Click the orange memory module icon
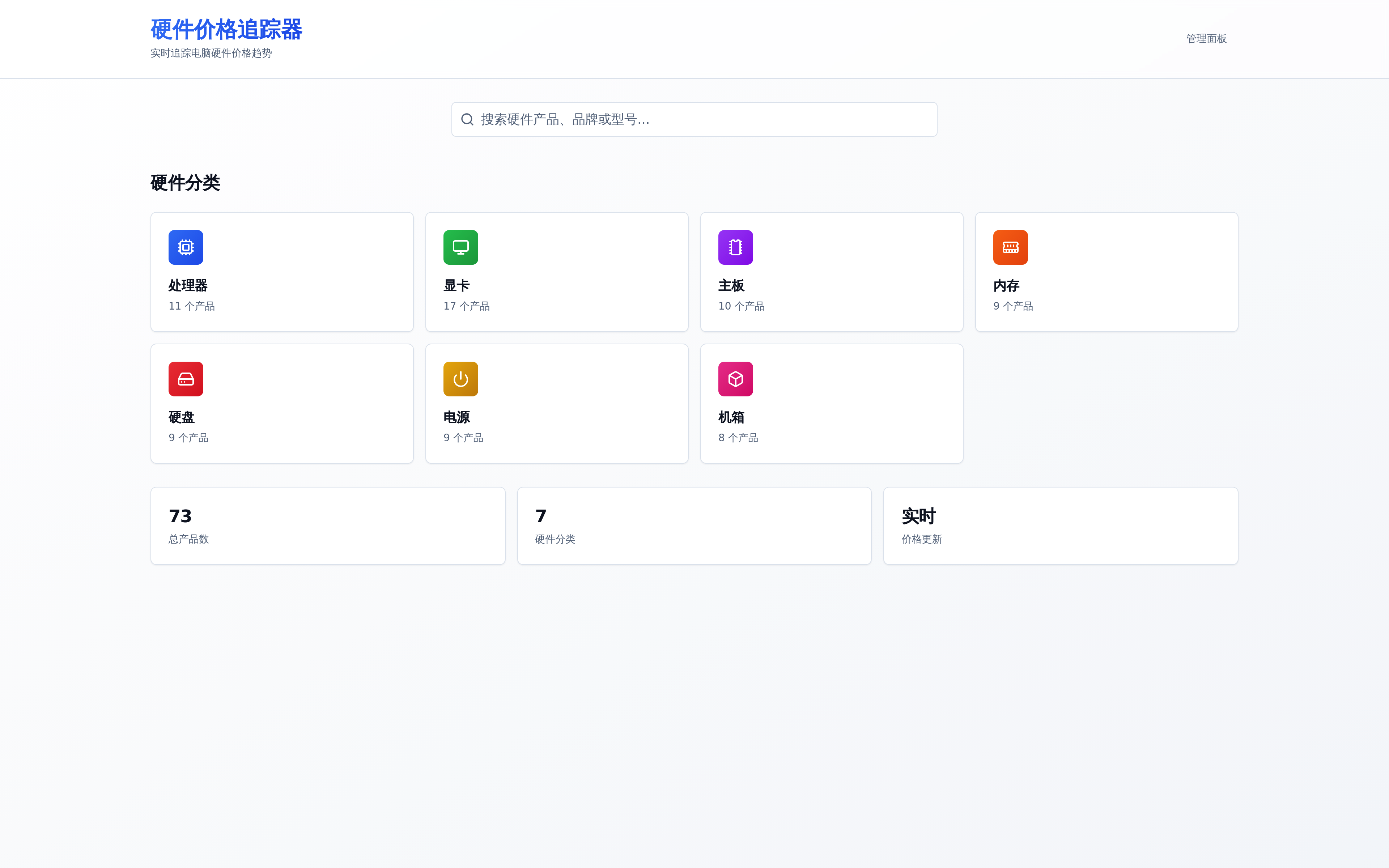This screenshot has height=868, width=1389. (1010, 247)
